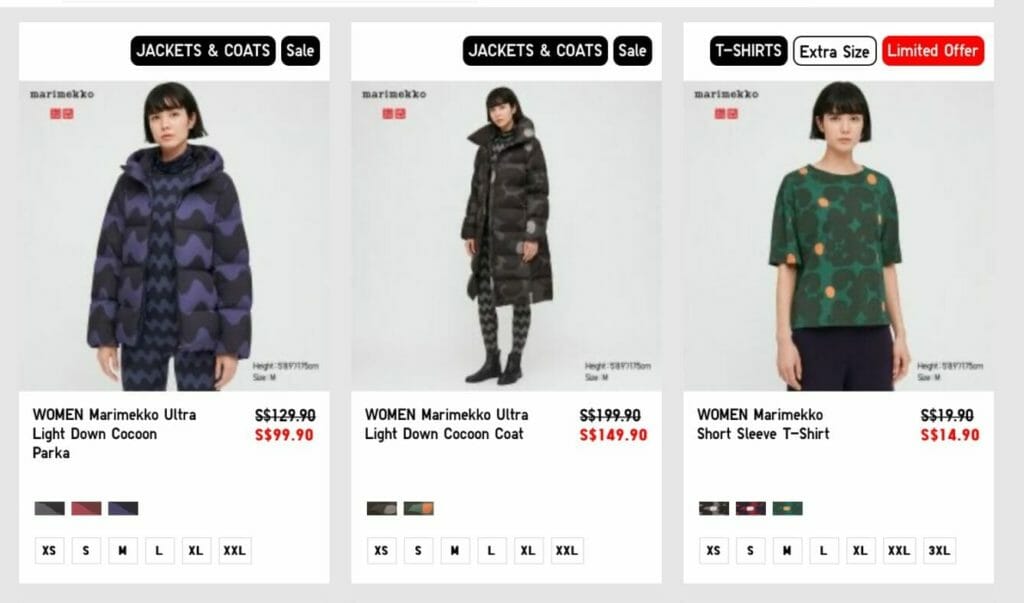This screenshot has height=603, width=1024.
Task: Pick the gray color swatch for Cocoon Parka
Action: (50, 508)
